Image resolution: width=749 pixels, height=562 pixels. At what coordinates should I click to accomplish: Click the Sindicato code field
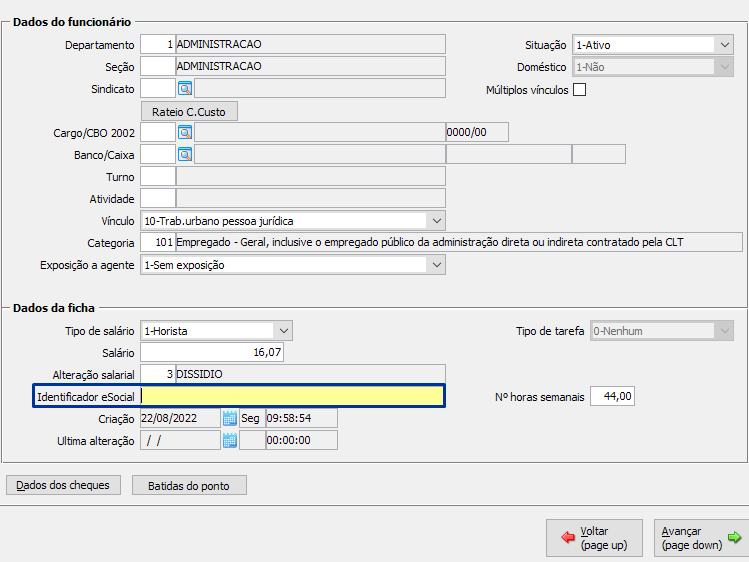pyautogui.click(x=158, y=88)
